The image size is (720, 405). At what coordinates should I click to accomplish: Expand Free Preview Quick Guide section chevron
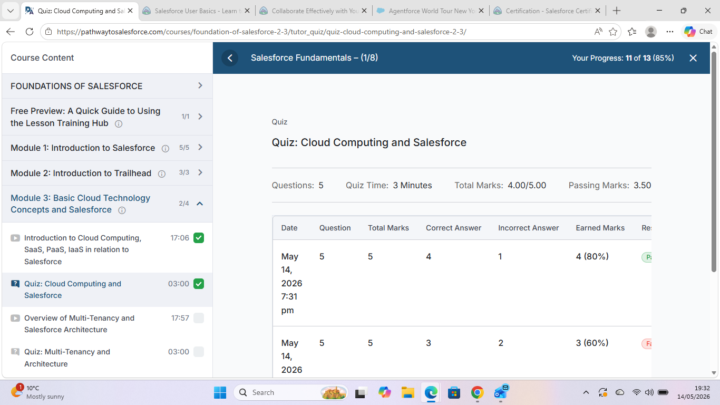200,117
